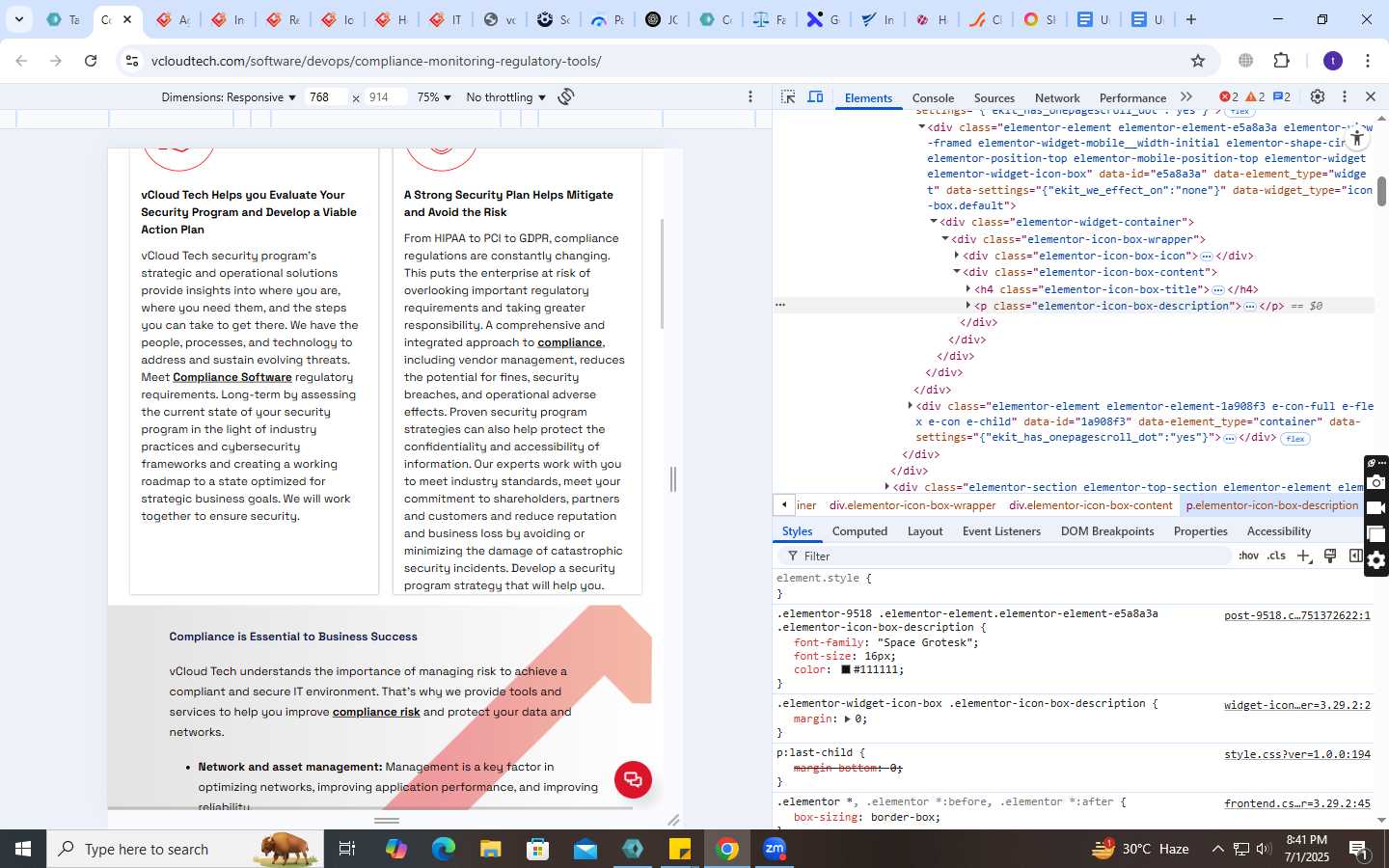The width and height of the screenshot is (1389, 868).
Task: Click the gear icon on the side overlay
Action: [1376, 560]
